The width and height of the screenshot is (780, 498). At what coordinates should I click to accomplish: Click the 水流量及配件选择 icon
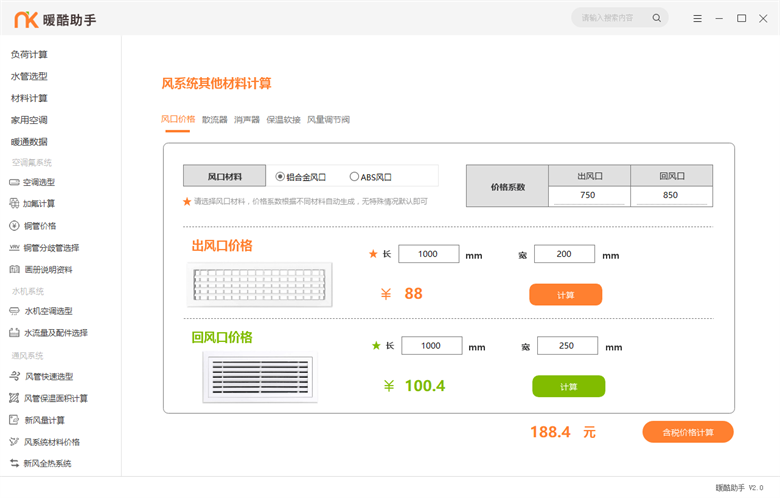click(14, 333)
